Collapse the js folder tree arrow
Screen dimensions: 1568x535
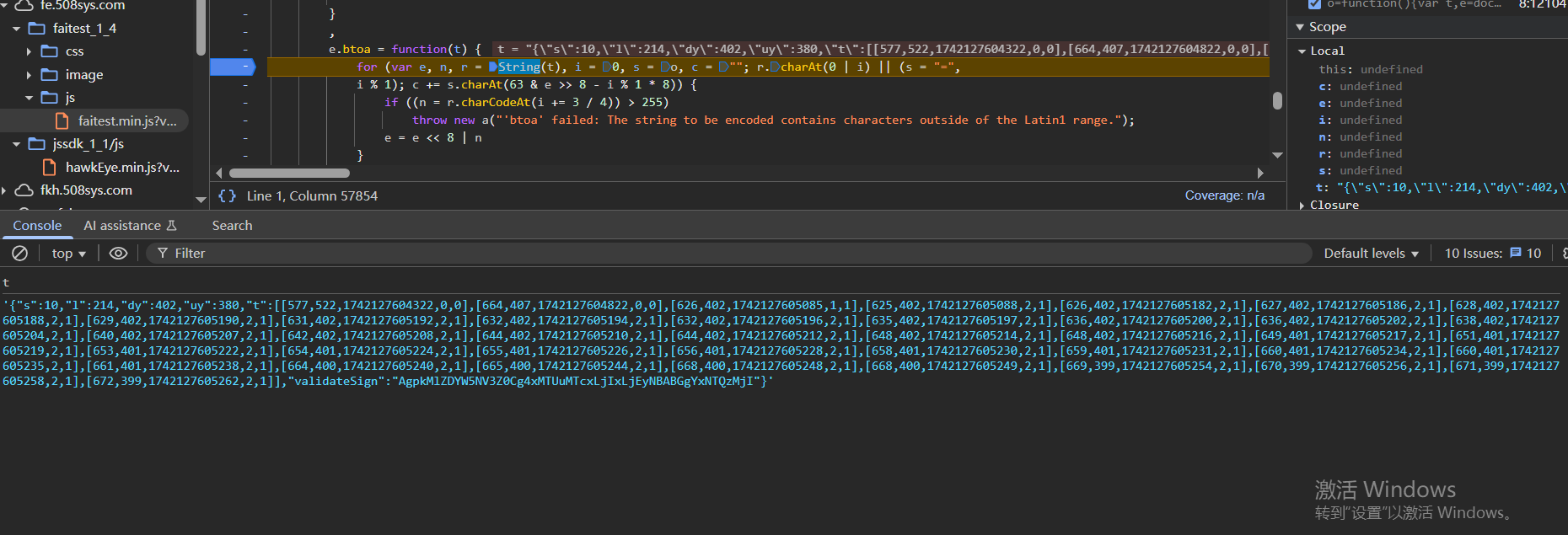pos(30,99)
